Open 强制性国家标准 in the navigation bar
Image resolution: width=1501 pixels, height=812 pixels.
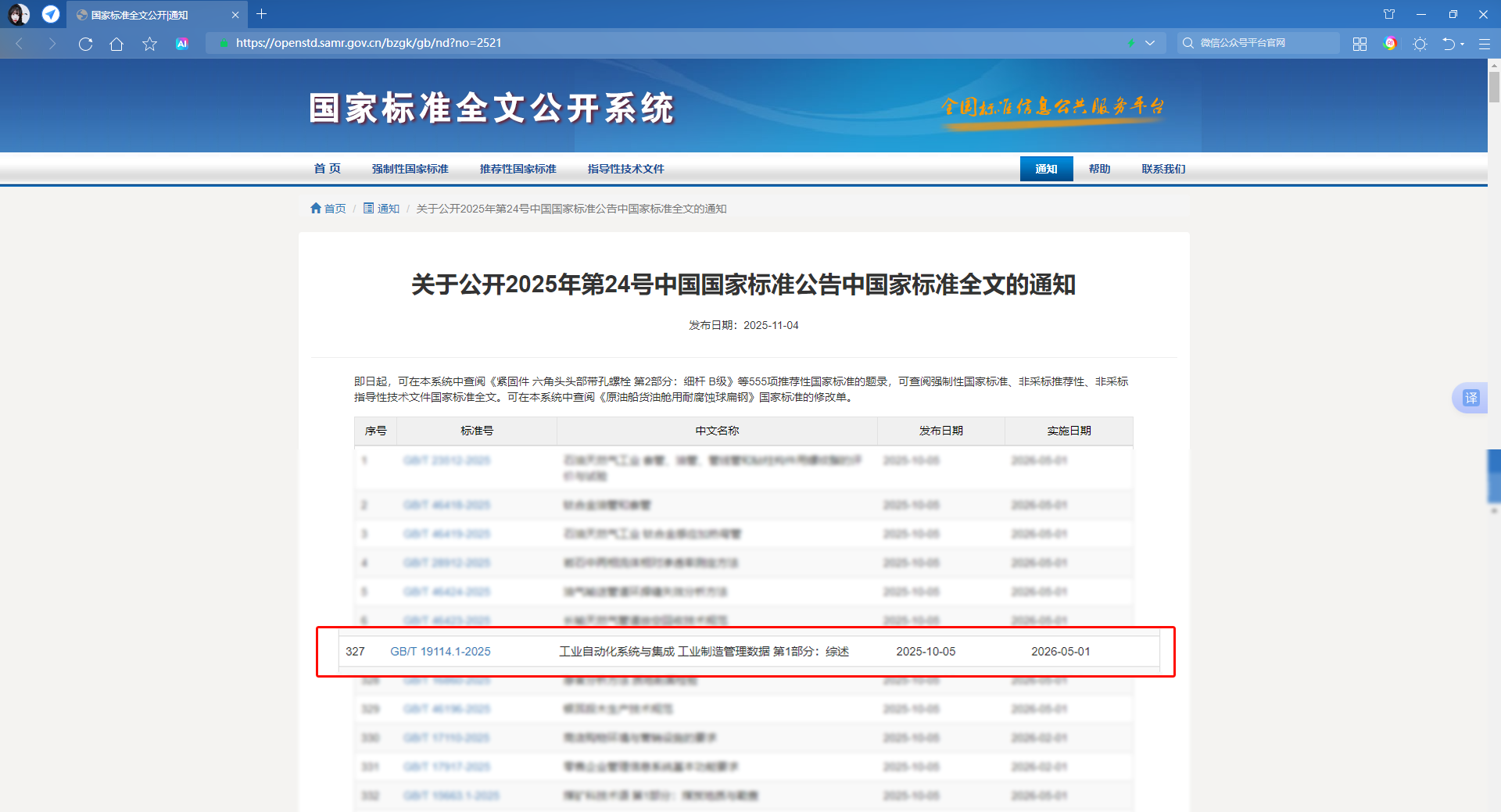[x=410, y=169]
